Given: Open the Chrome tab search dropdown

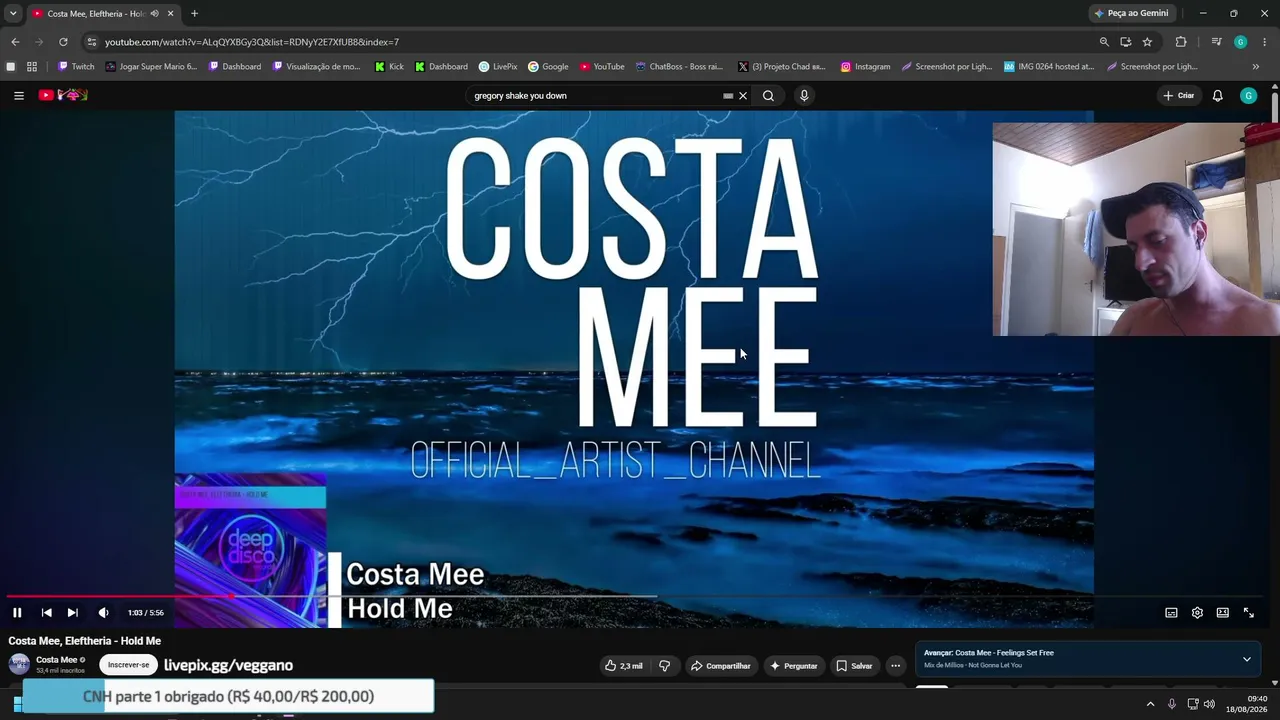Looking at the screenshot, I should (13, 13).
